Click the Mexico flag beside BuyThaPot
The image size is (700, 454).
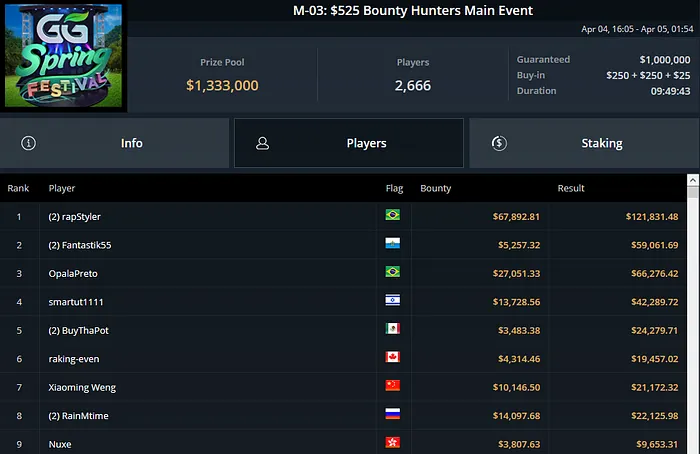(393, 329)
